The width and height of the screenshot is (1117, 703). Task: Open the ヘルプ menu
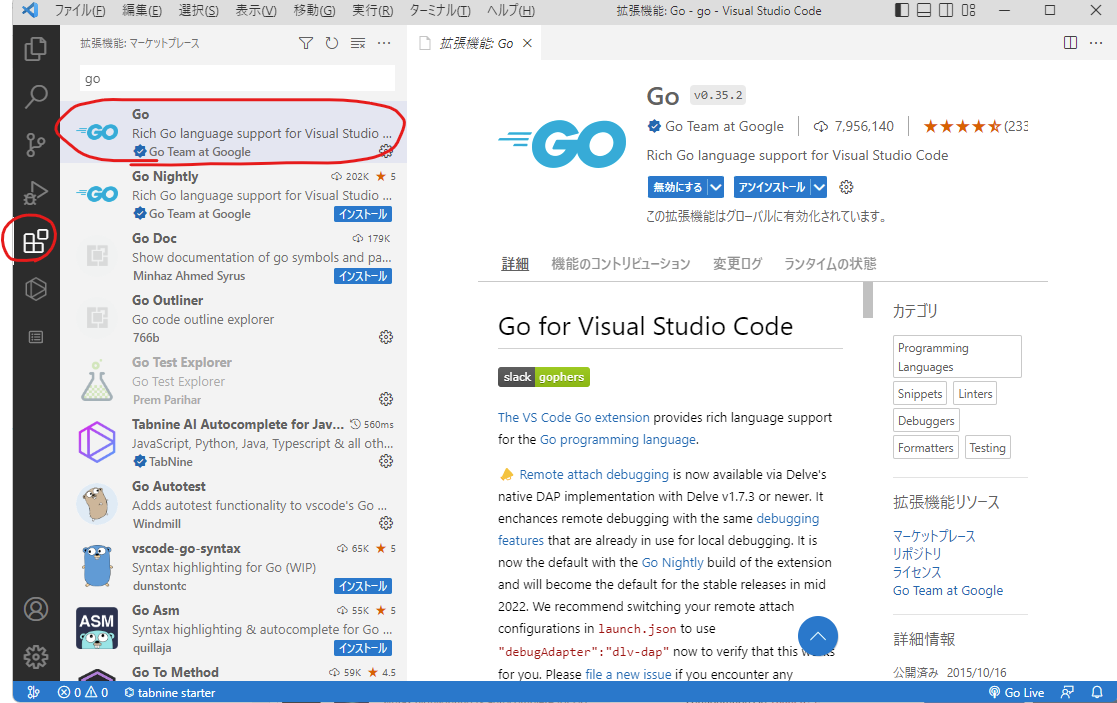click(x=511, y=11)
